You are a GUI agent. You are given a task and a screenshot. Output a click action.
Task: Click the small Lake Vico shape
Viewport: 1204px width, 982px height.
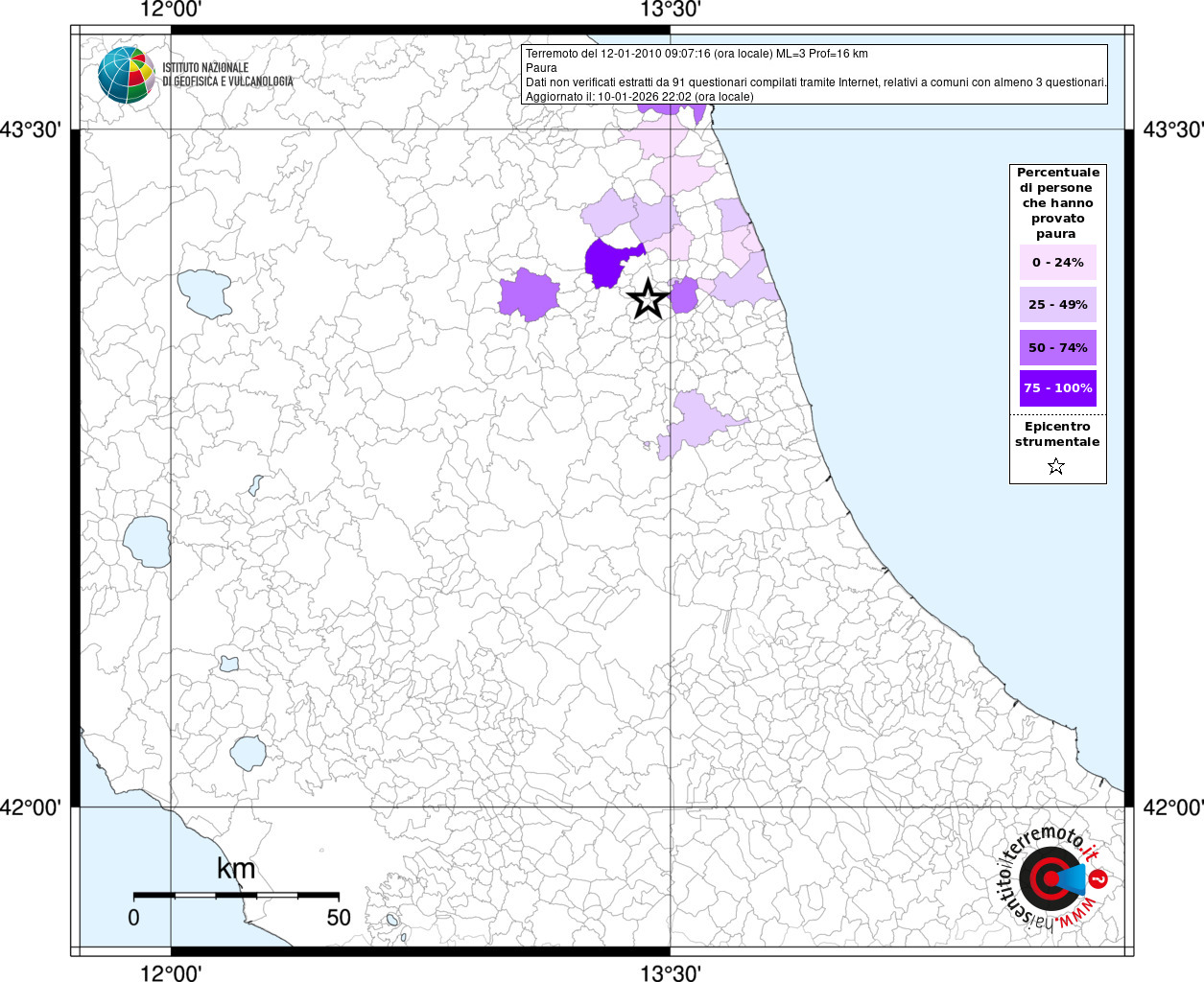pos(228,664)
